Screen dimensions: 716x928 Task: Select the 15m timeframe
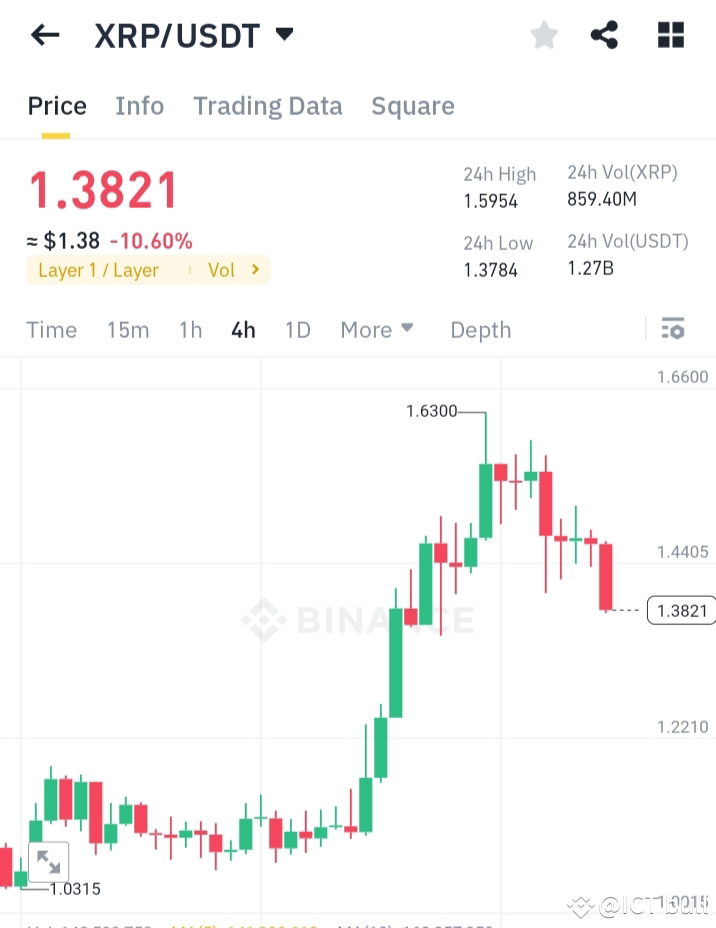pos(128,329)
